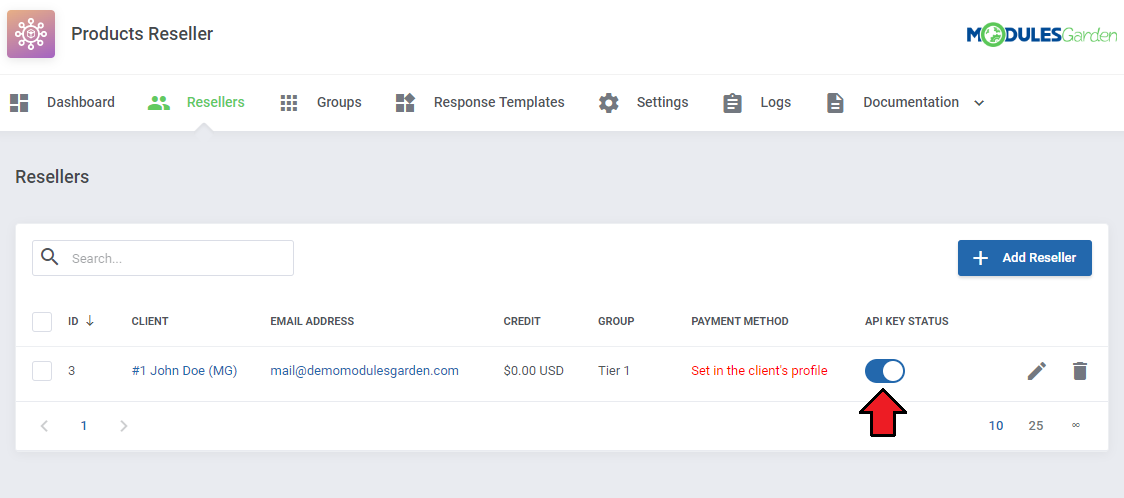Viewport: 1124px width, 498px height.
Task: Click the Products Reseller title text
Action: (142, 34)
